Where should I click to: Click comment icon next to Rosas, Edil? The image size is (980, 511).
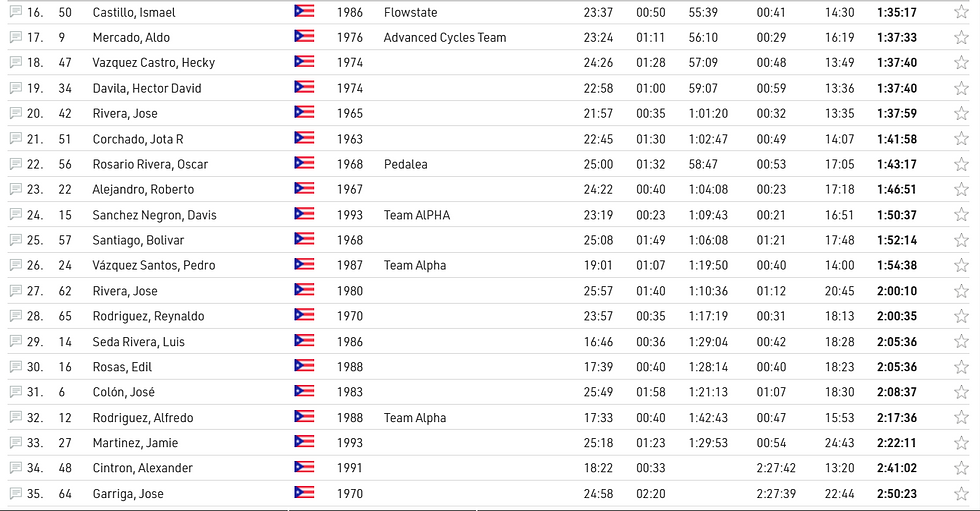point(15,367)
